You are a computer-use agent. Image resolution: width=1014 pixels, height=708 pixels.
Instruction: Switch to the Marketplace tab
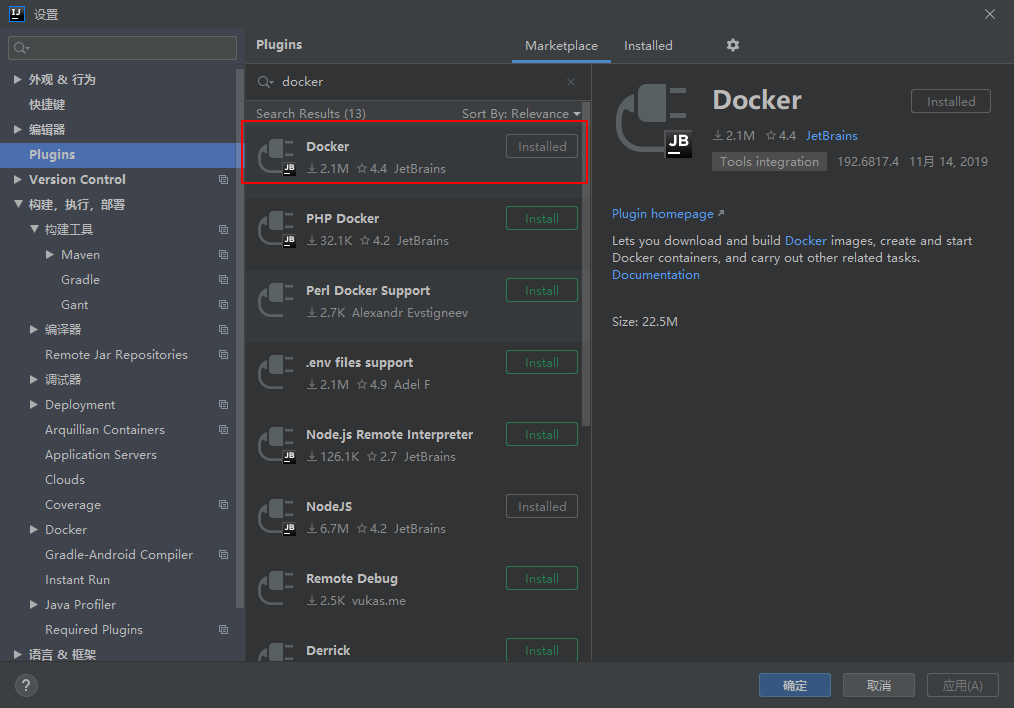pos(561,46)
